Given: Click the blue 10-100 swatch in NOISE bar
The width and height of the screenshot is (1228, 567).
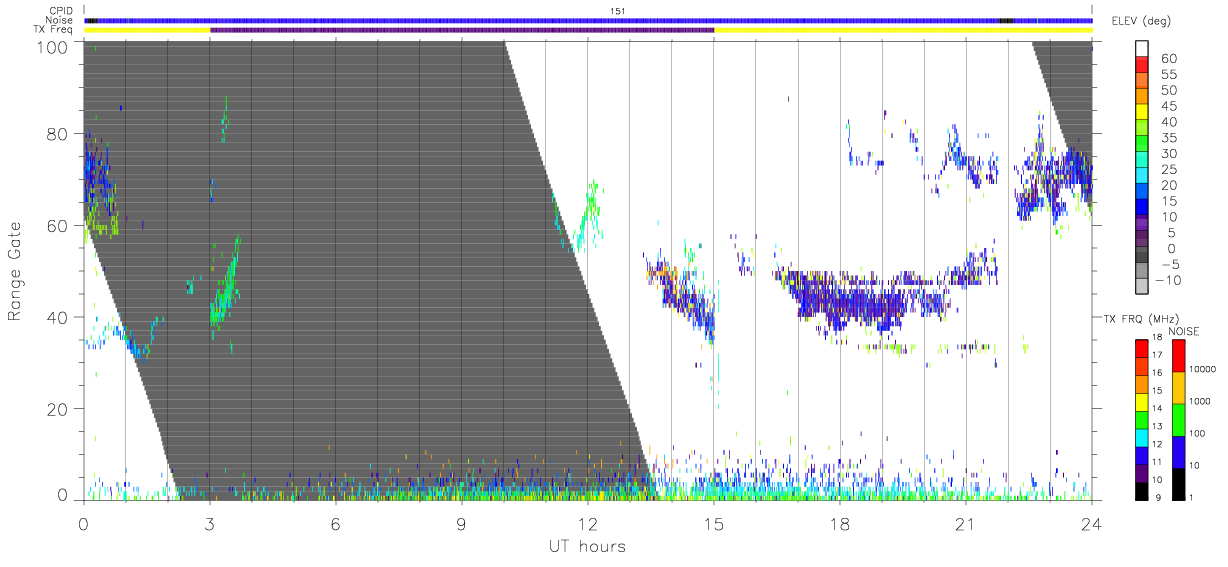Looking at the screenshot, I should coord(1179,451).
